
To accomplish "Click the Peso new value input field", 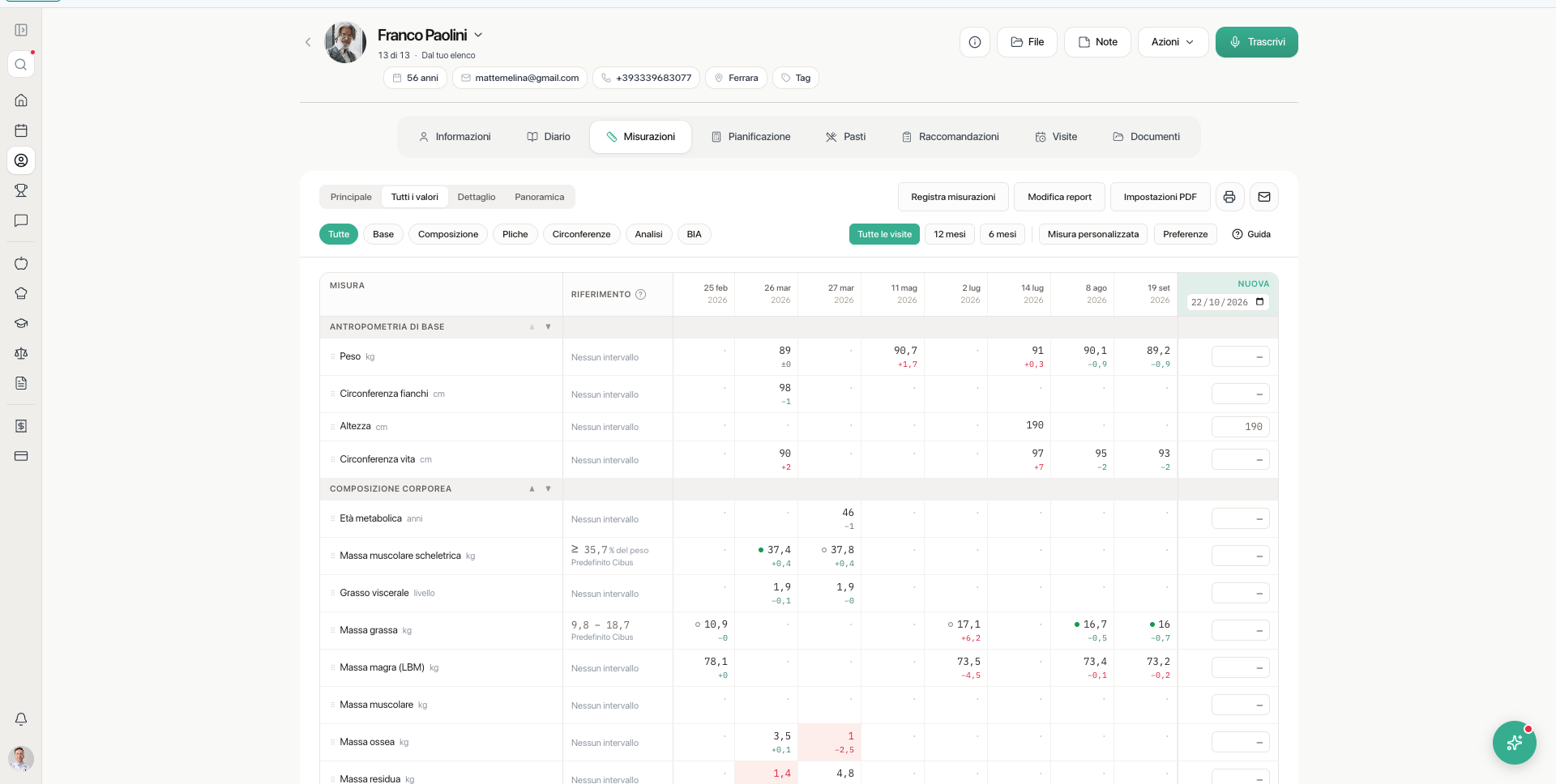I will coord(1241,356).
